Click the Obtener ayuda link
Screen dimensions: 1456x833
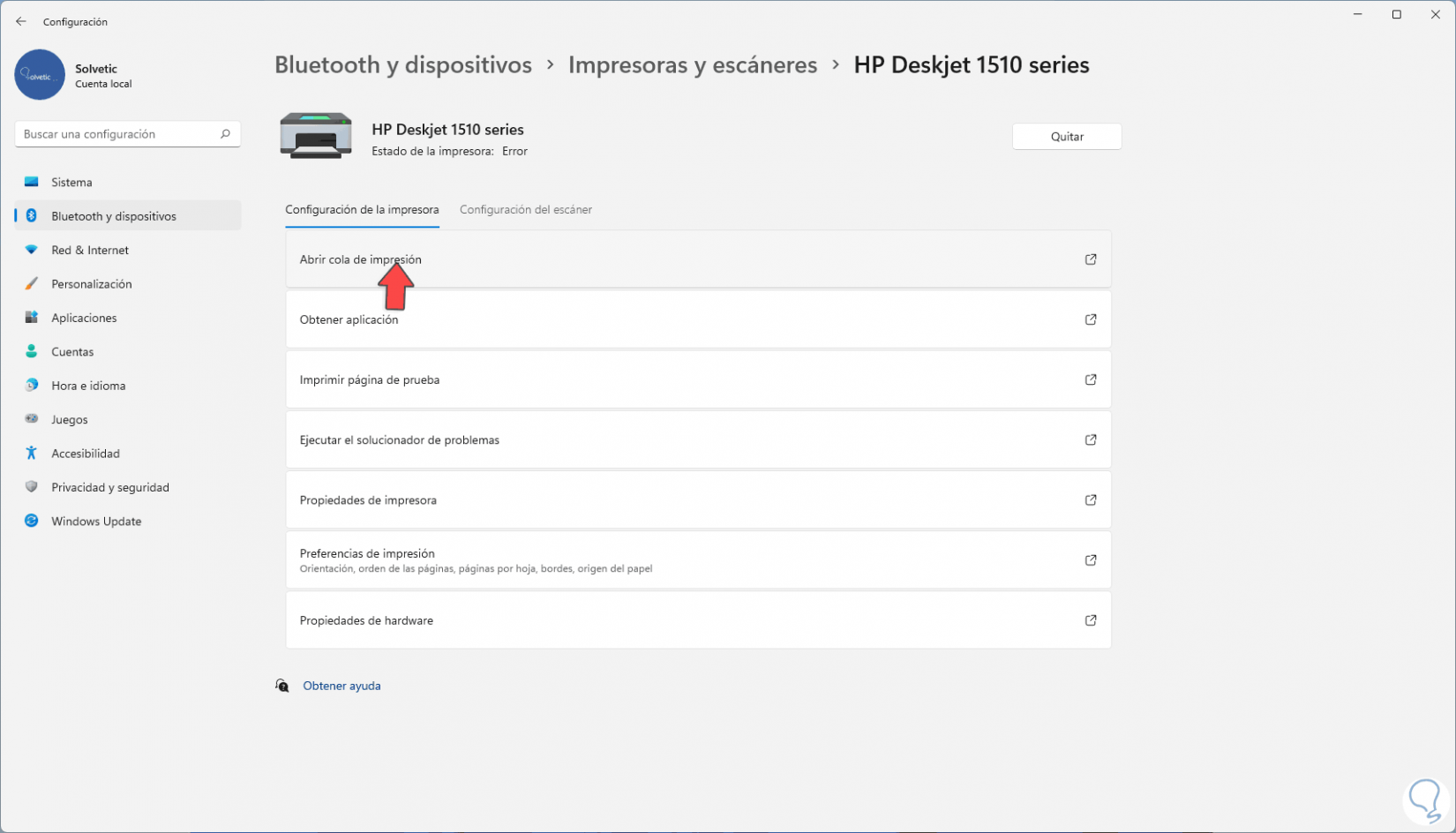pos(341,686)
